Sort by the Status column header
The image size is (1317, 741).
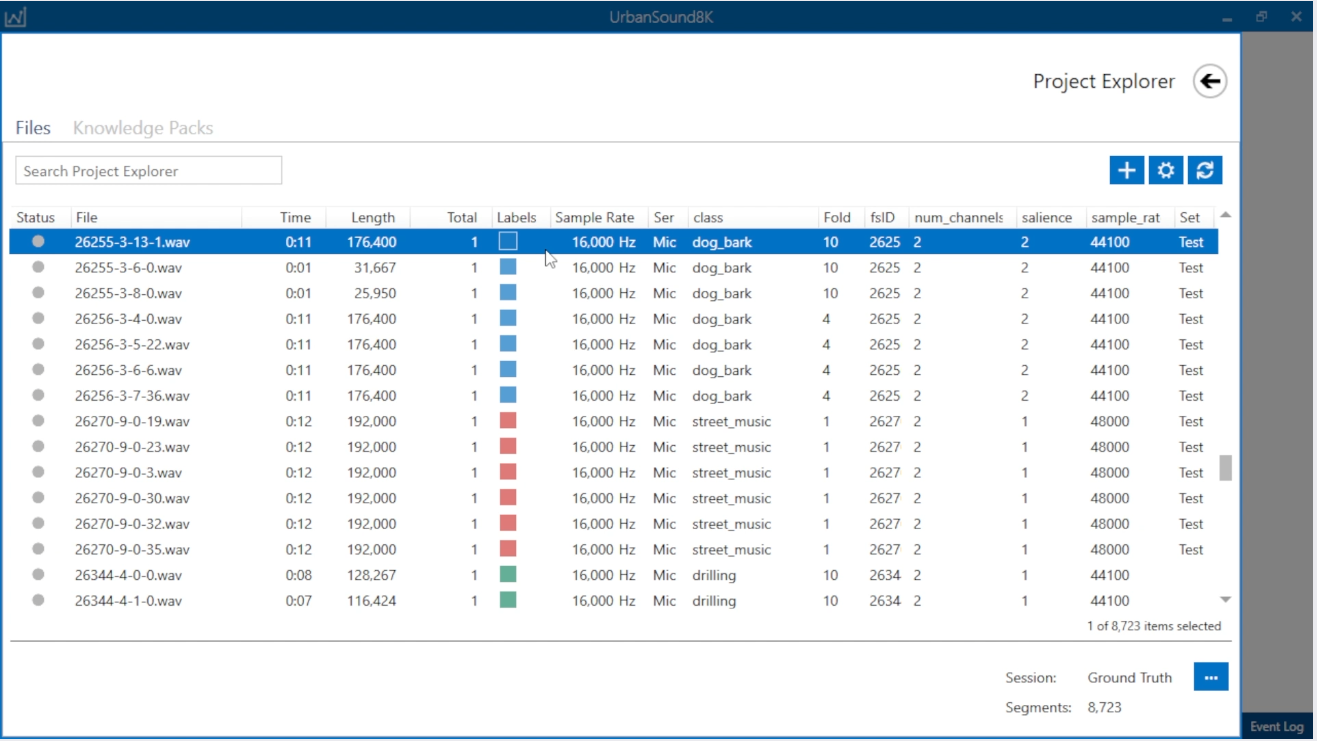36,217
